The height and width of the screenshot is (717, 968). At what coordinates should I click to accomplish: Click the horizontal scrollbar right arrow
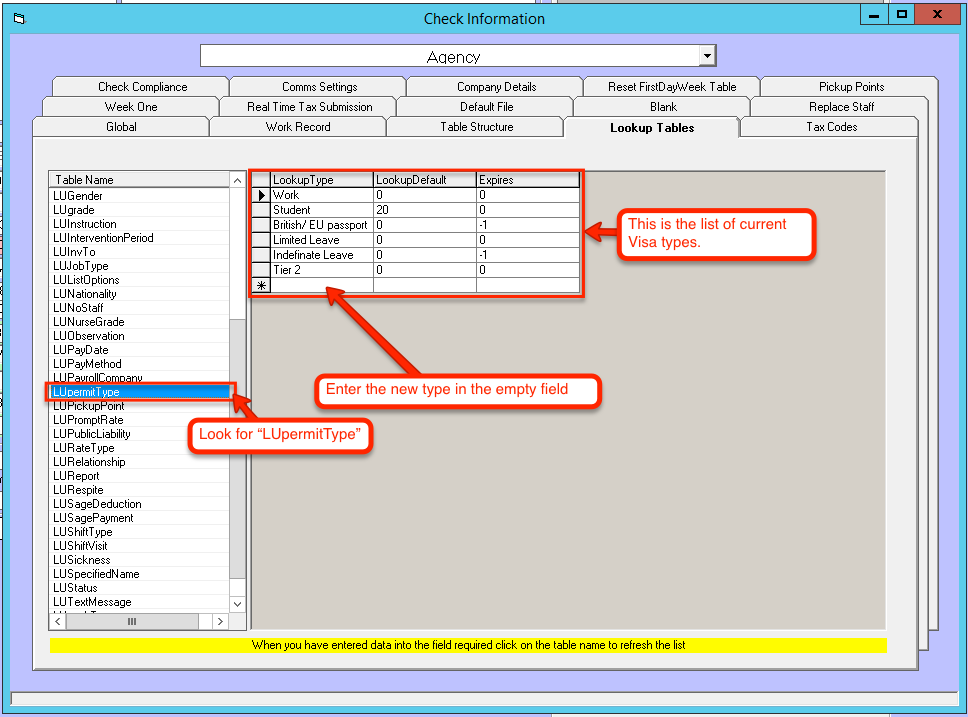(x=219, y=622)
